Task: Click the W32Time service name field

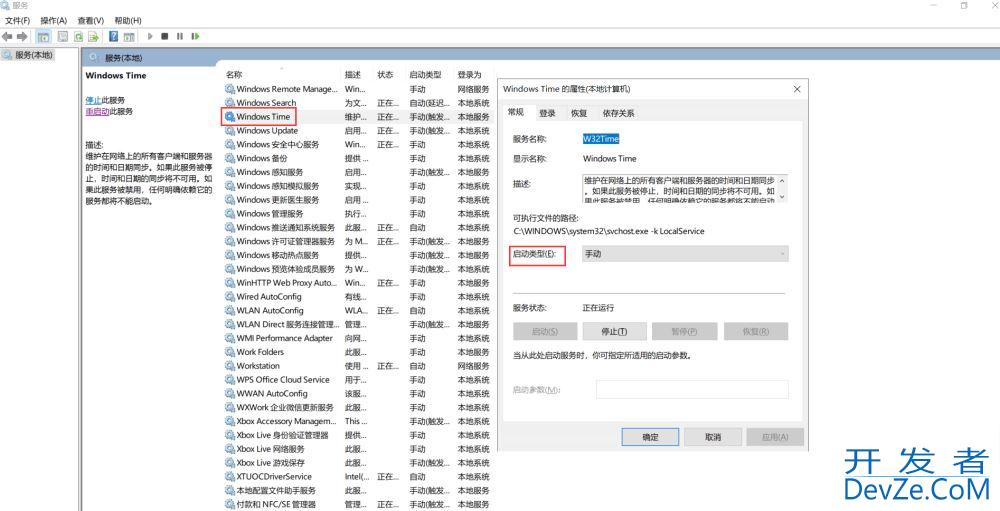Action: 601,138
